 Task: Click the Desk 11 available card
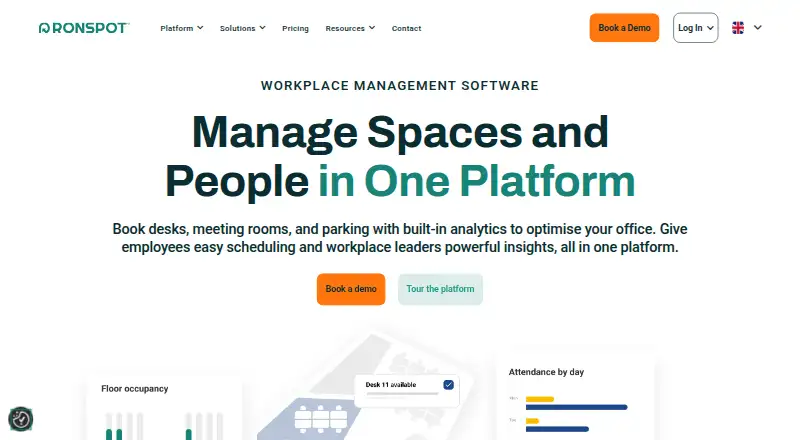(407, 390)
